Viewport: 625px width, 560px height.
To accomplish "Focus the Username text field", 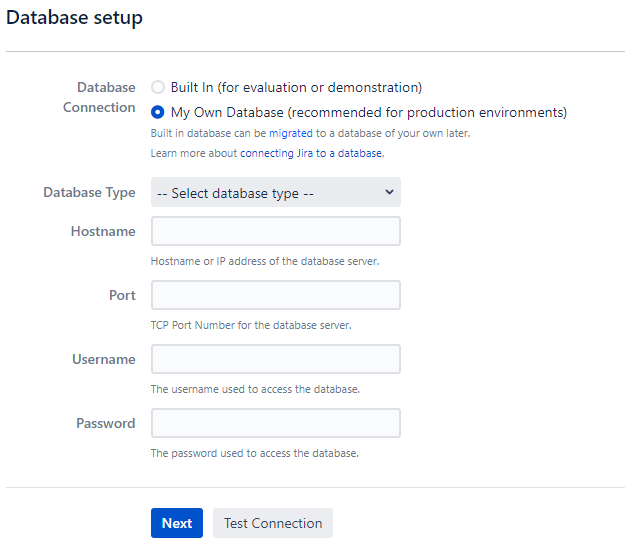I will point(275,359).
